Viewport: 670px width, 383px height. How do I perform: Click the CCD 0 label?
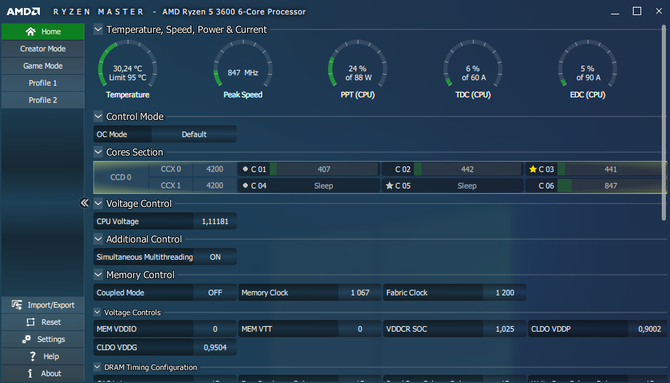(x=121, y=177)
